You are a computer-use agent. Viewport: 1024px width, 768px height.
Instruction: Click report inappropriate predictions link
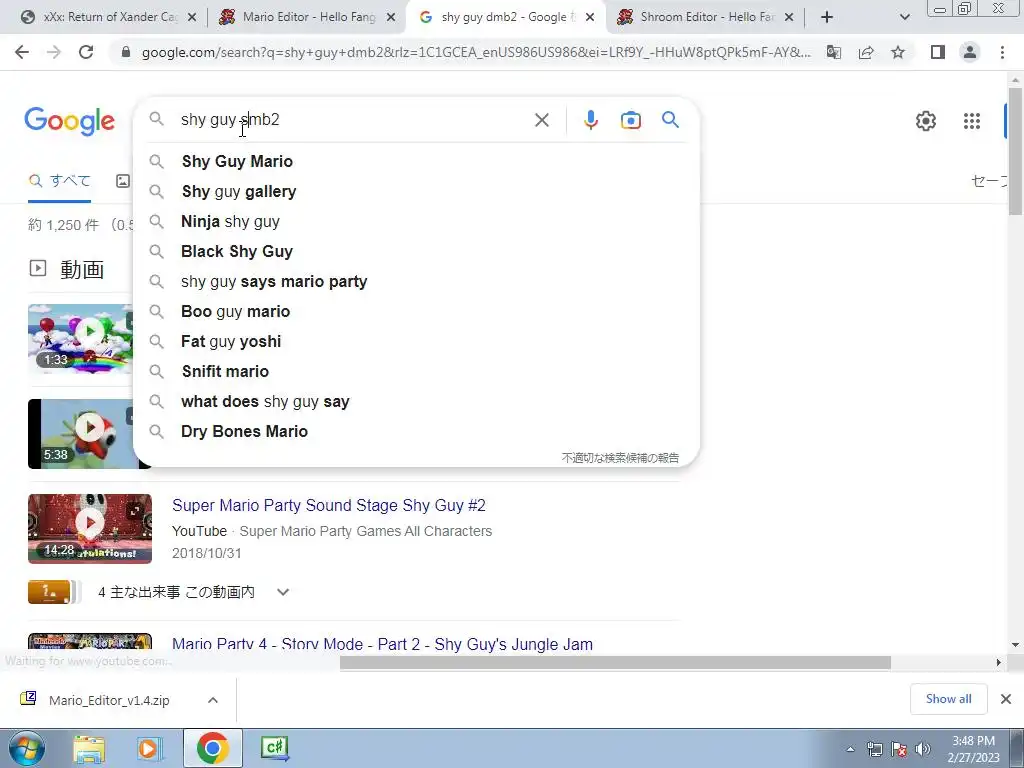tap(620, 458)
